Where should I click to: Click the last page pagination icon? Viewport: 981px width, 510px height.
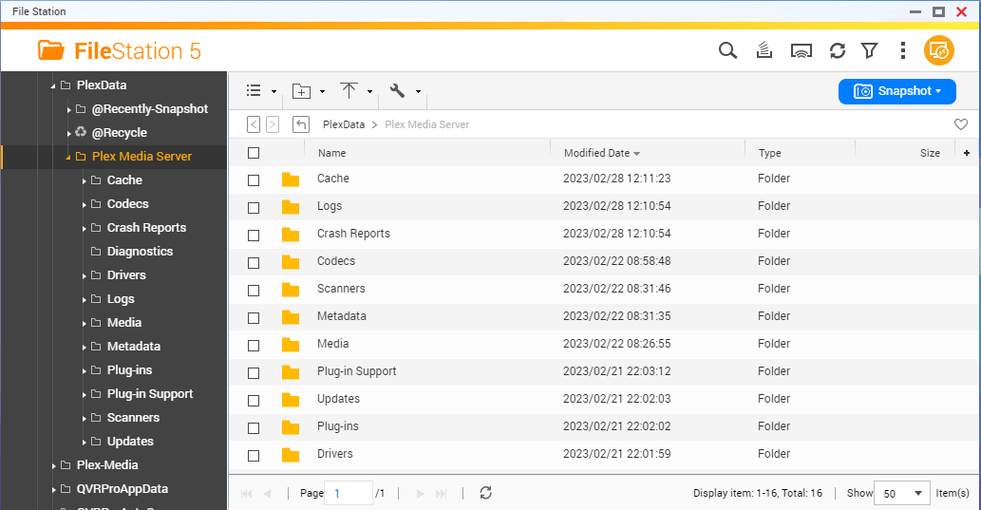coord(441,494)
